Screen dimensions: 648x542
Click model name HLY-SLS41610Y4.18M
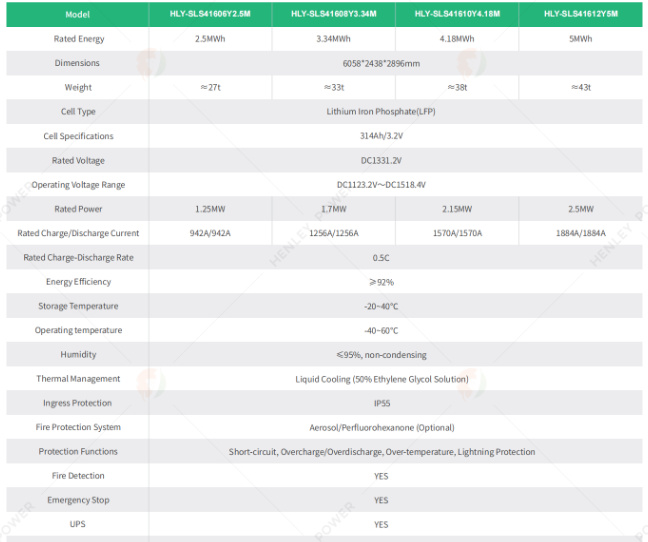pyautogui.click(x=457, y=14)
